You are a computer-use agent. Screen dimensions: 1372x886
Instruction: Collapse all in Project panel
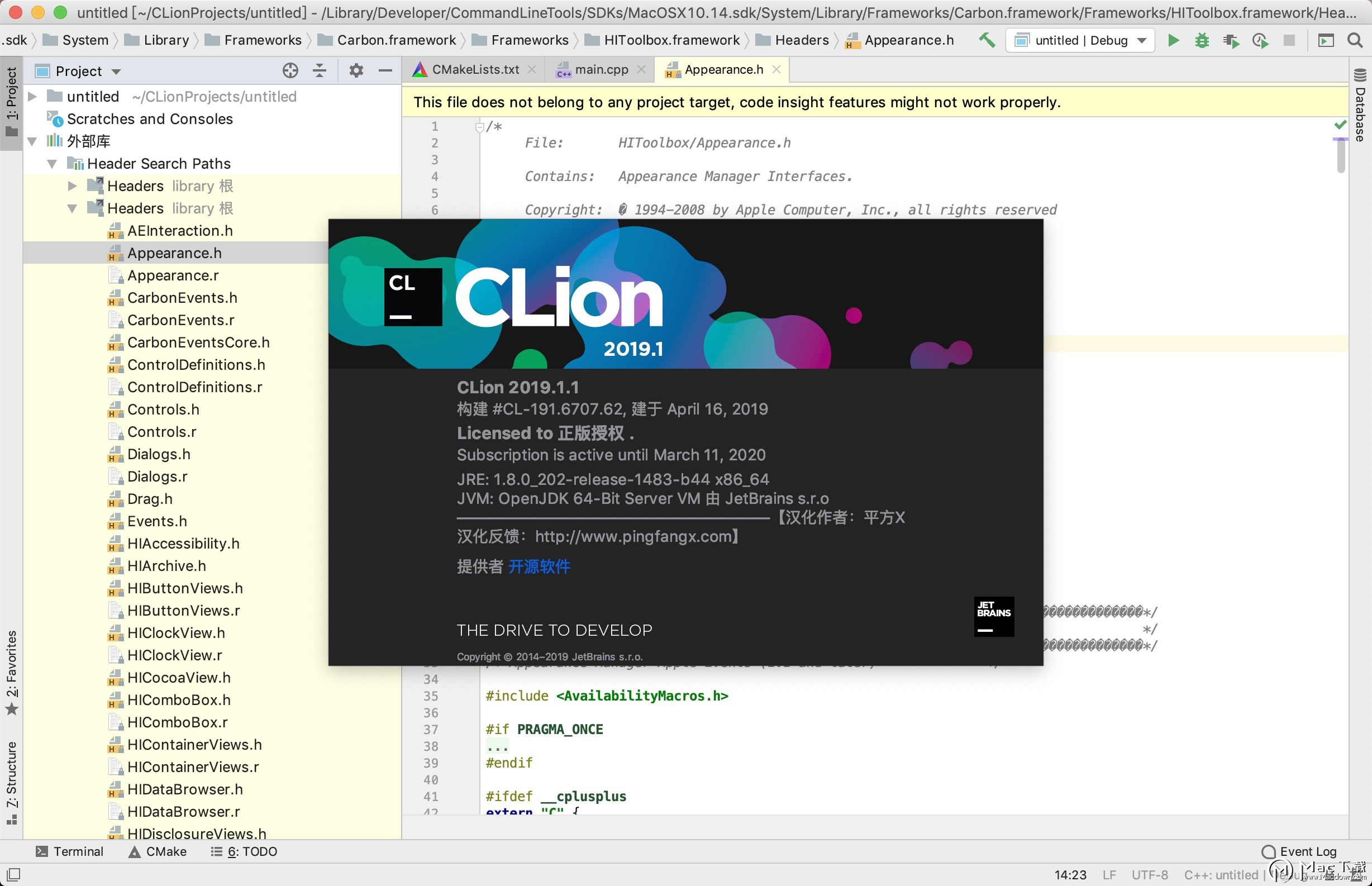tap(320, 71)
